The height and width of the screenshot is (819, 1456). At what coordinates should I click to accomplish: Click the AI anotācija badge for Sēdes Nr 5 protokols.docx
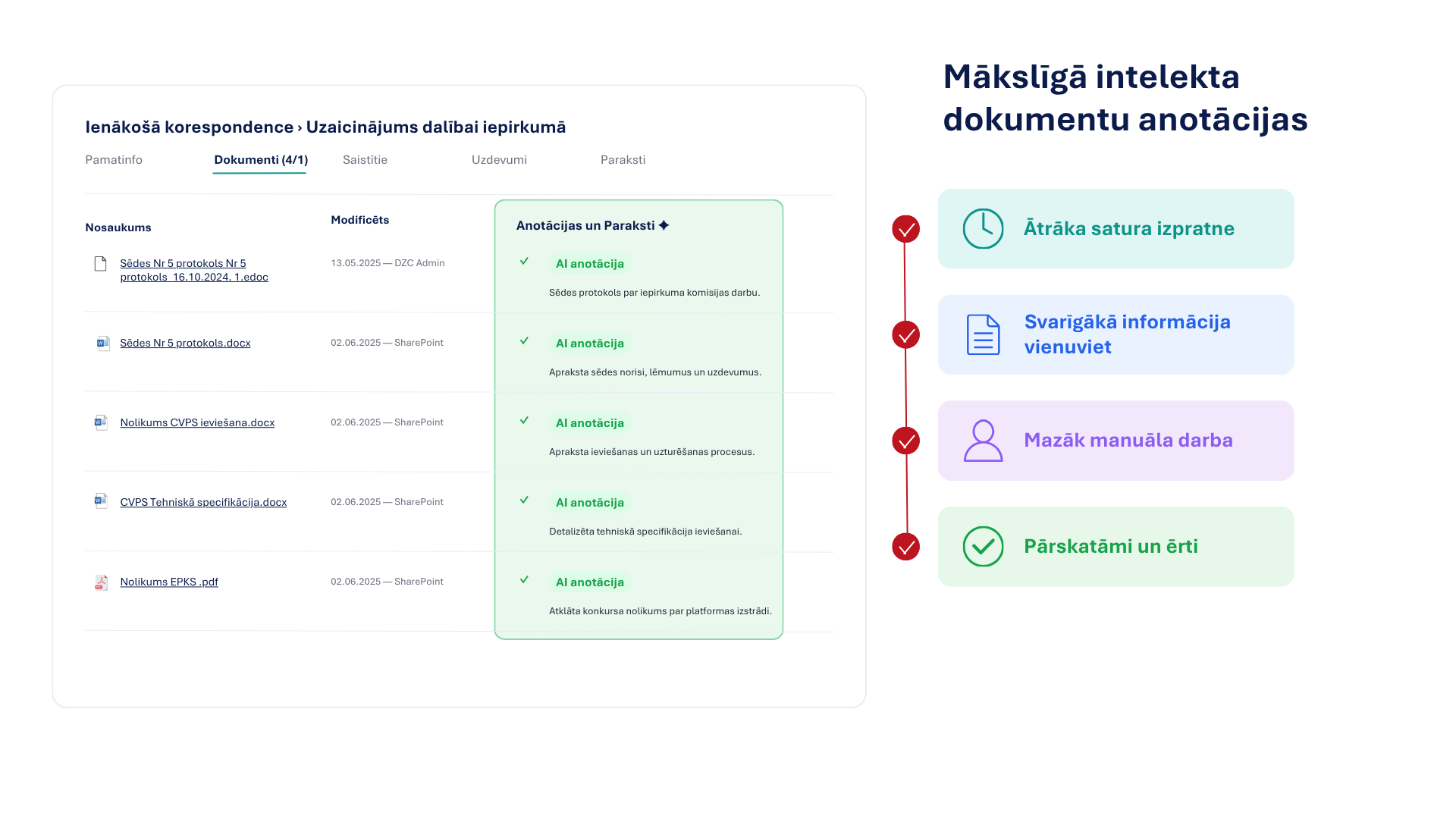point(590,344)
